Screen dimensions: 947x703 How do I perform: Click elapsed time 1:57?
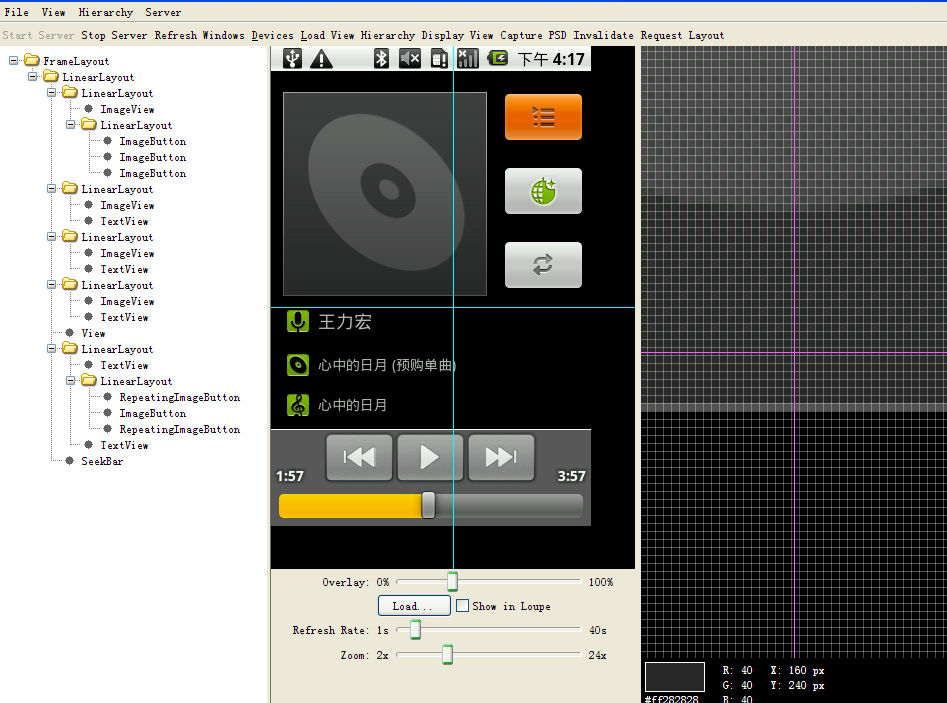point(290,476)
